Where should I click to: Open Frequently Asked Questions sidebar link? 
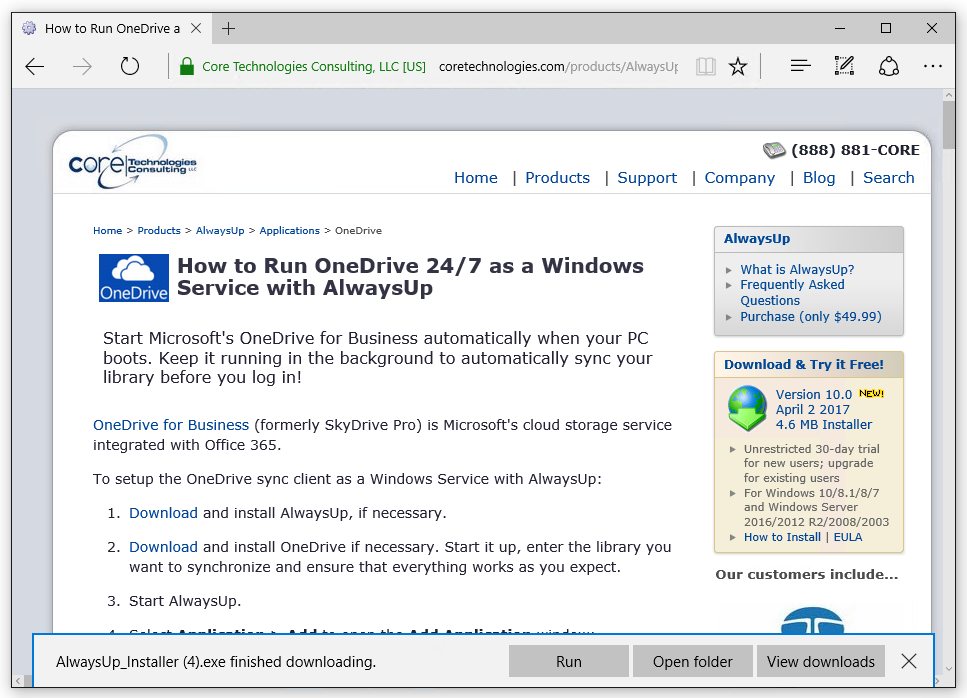point(792,292)
